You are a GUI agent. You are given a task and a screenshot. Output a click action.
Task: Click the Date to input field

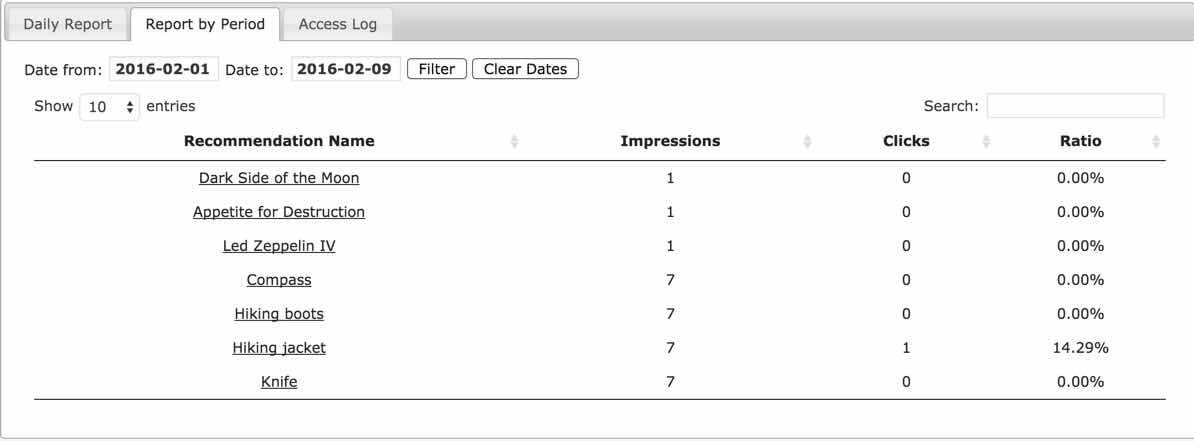[x=346, y=69]
